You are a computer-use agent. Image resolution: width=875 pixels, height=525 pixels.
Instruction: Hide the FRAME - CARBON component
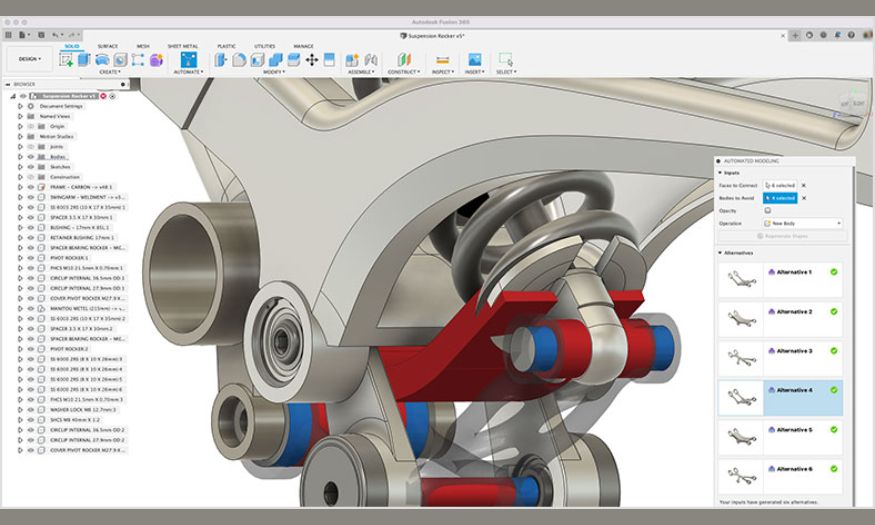(31, 187)
